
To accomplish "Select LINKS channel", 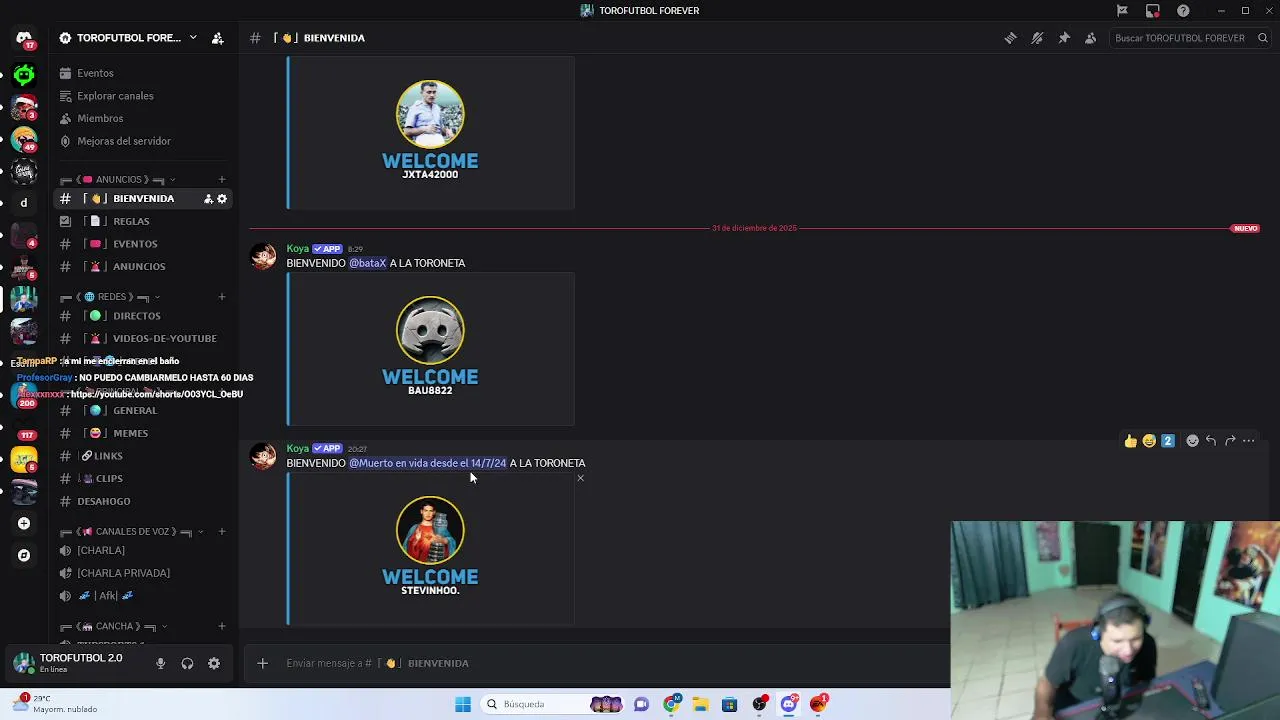I will [144, 456].
